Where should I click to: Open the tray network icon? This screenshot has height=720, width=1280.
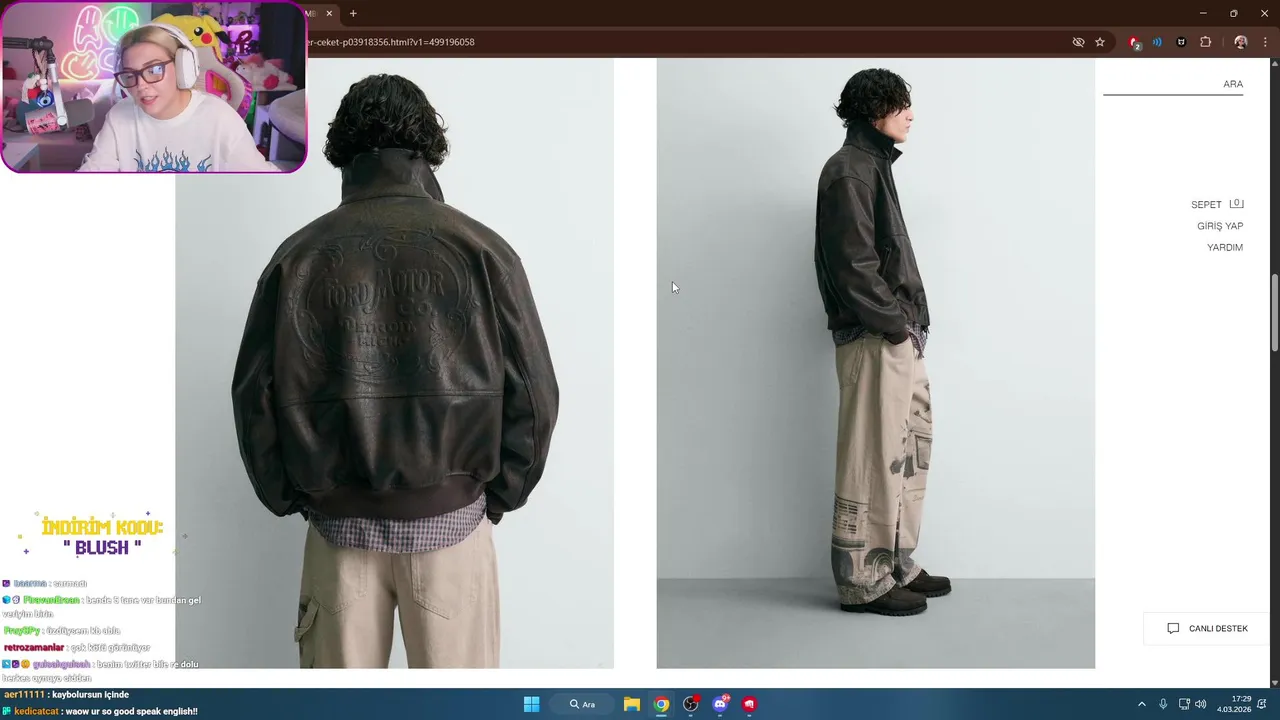pos(1184,704)
